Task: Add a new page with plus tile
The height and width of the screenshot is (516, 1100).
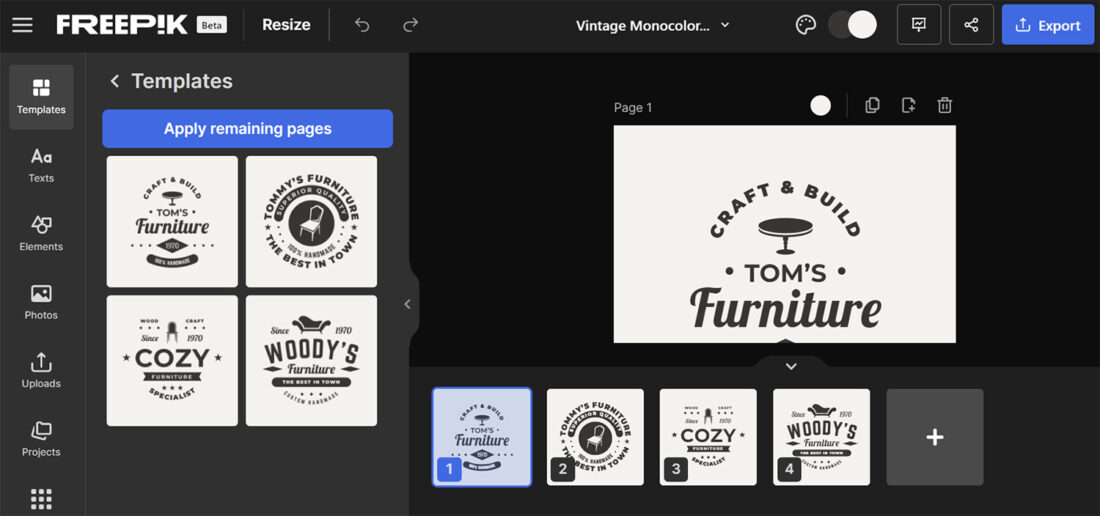Action: [935, 437]
